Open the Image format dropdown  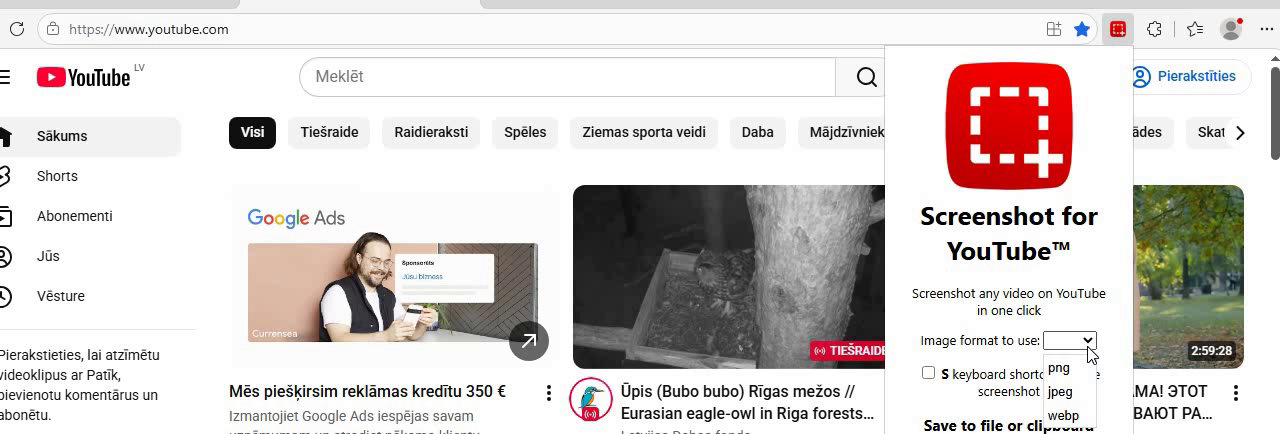1069,340
